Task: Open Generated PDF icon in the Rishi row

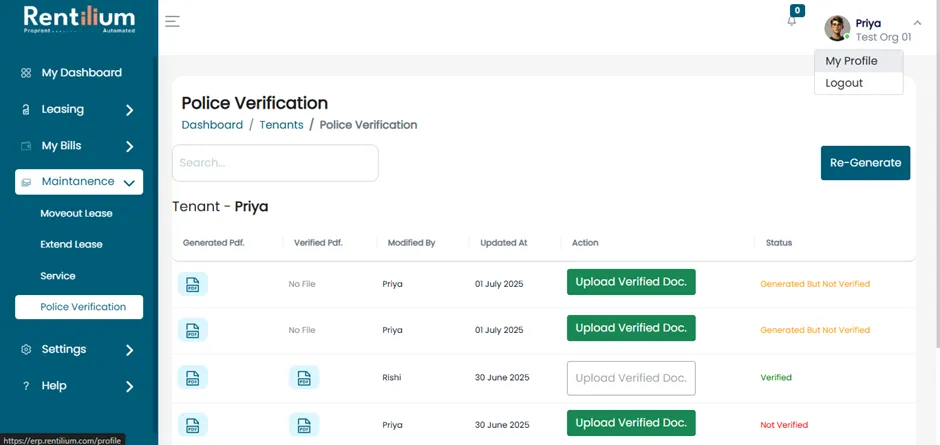Action: point(192,378)
